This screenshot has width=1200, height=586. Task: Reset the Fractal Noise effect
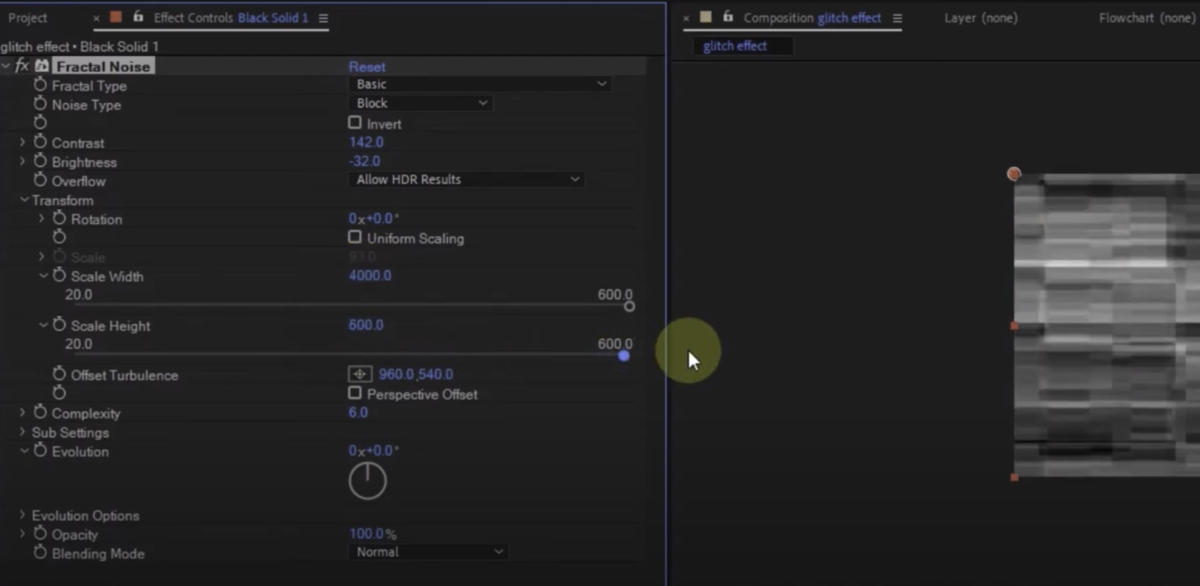(367, 66)
